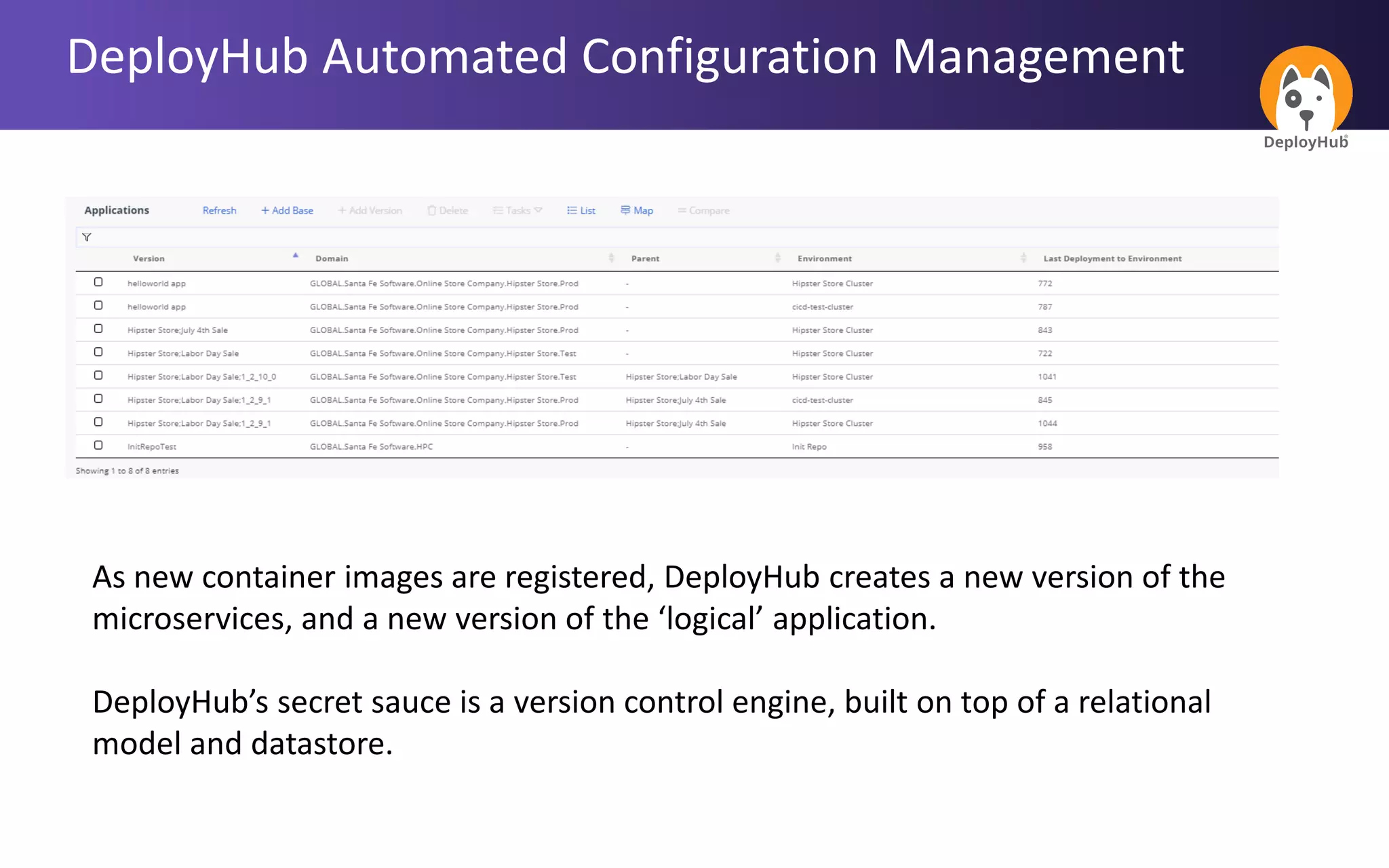Click the Refresh button
Viewport: 1389px width, 868px height.
pos(219,211)
